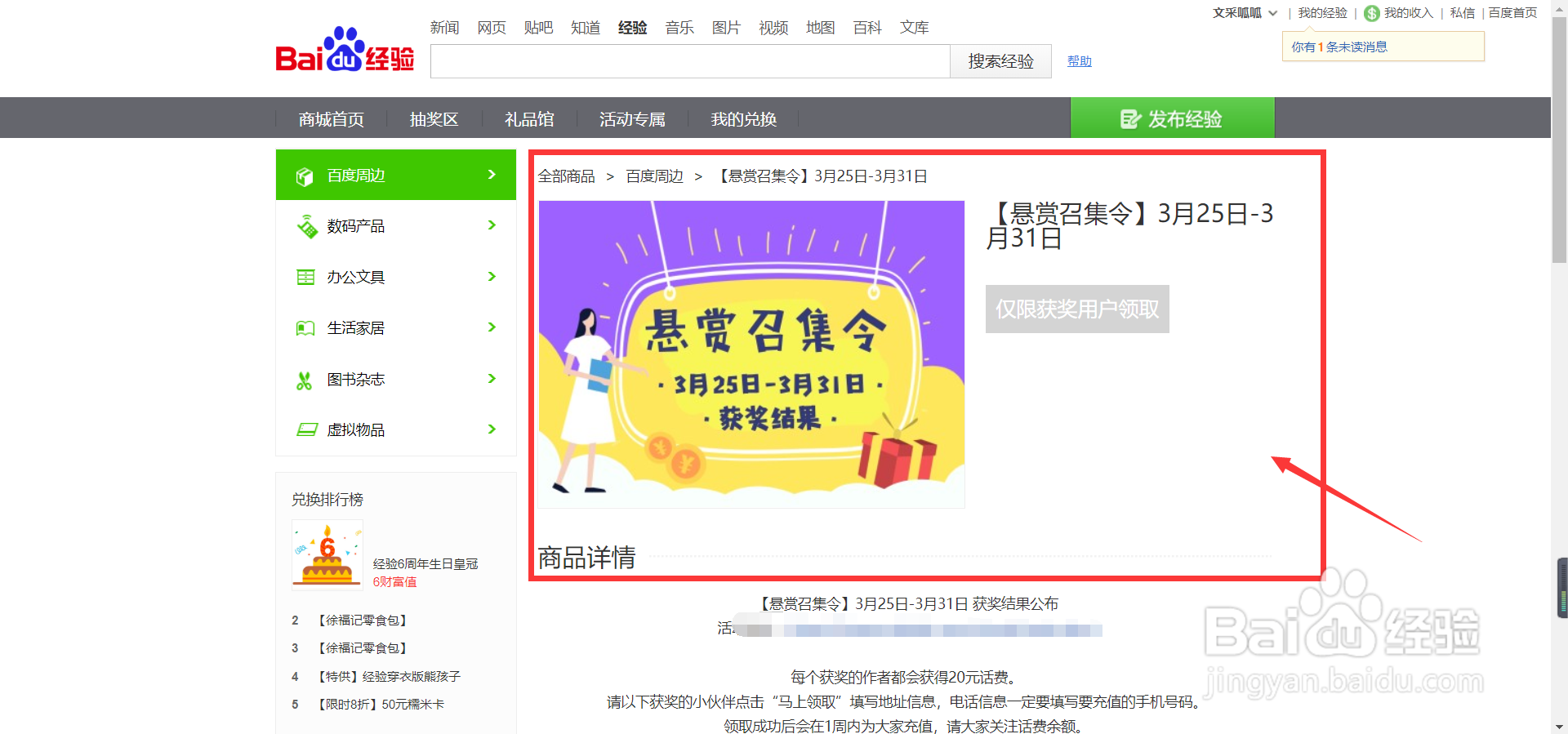This screenshot has height=734, width=1568.
Task: Click the 全部商品 breadcrumb link
Action: pyautogui.click(x=567, y=176)
